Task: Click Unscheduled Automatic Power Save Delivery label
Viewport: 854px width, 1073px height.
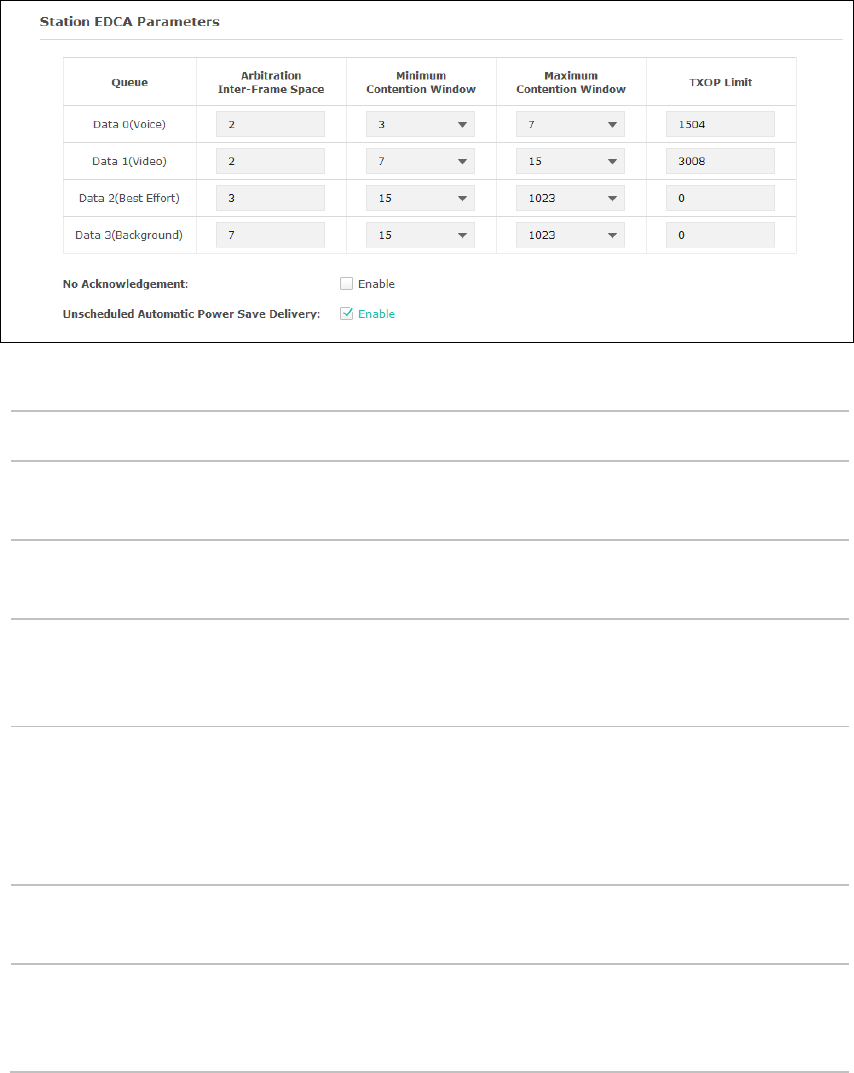Action: pos(192,314)
